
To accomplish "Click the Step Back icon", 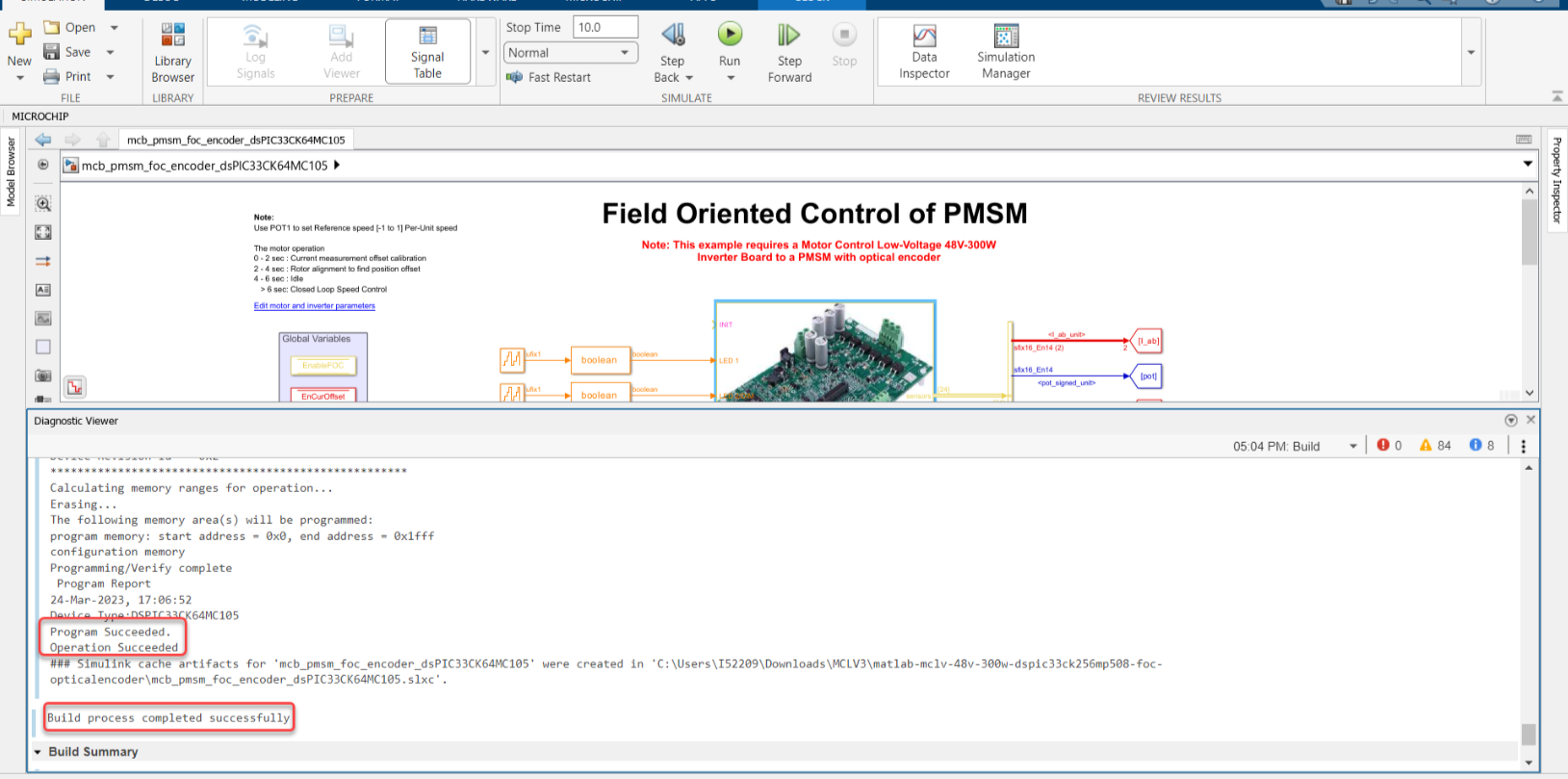I will [673, 35].
